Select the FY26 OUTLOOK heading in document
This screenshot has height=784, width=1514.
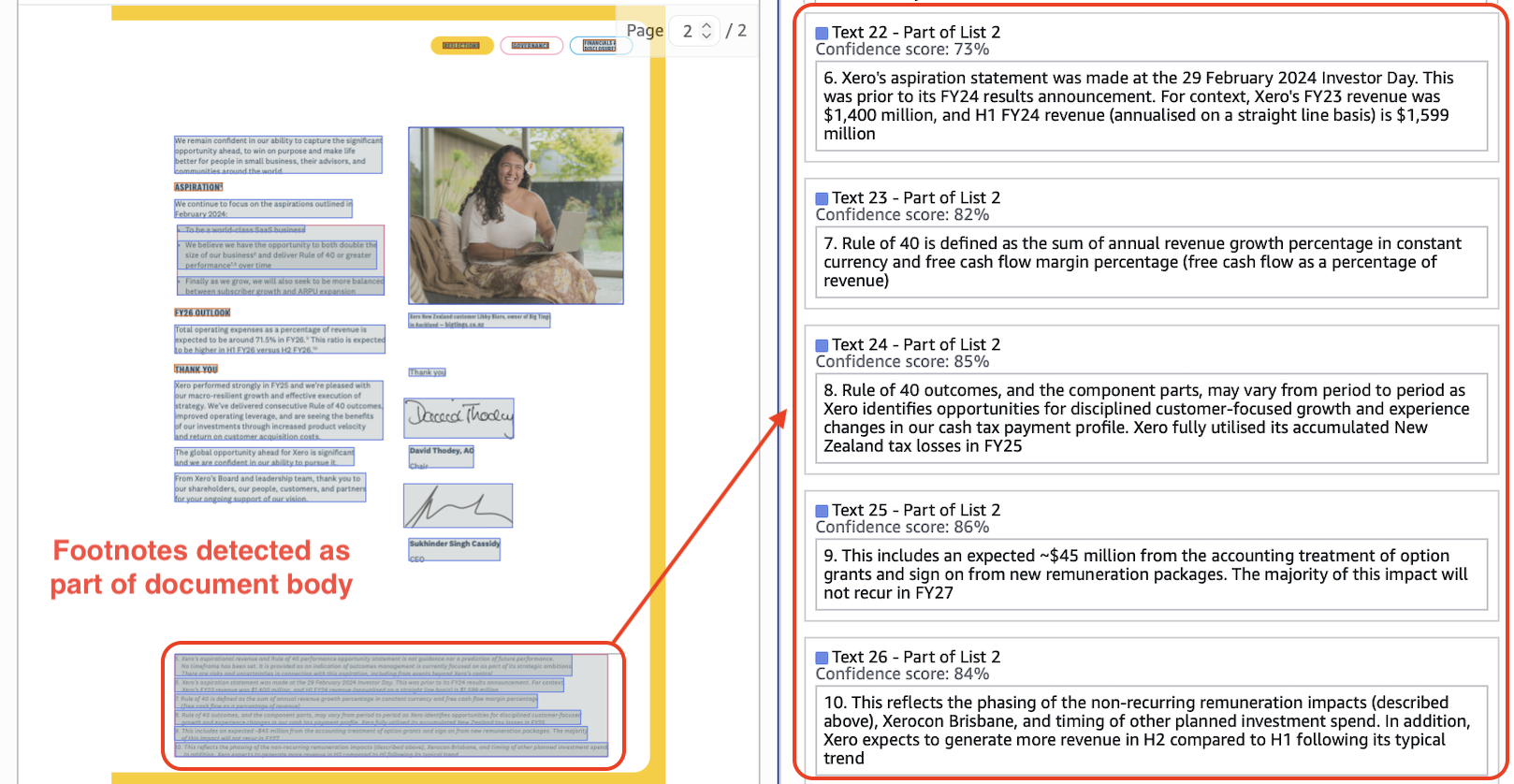click(x=202, y=312)
